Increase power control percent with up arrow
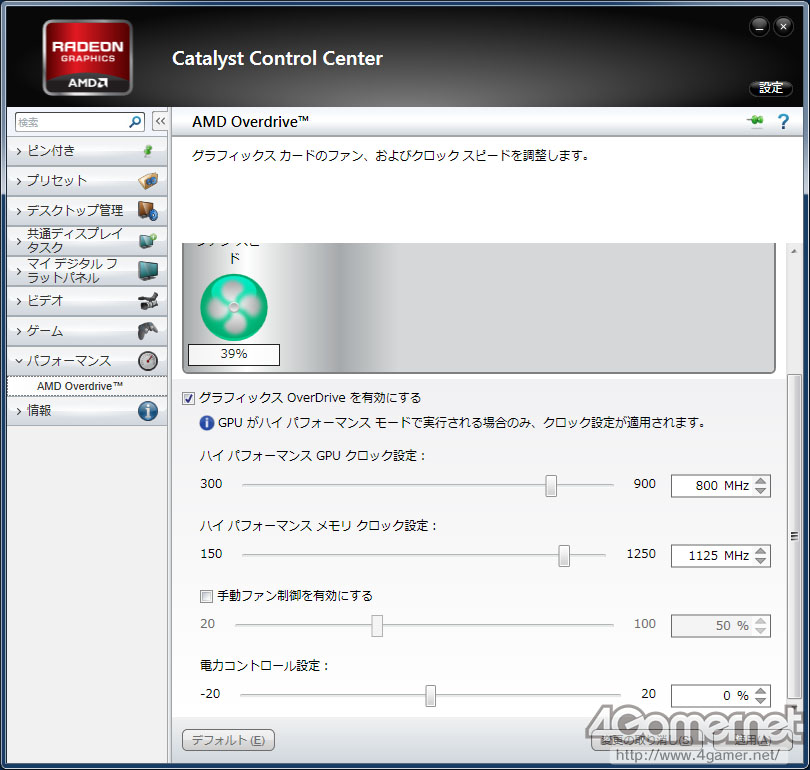Viewport: 810px width, 770px height. click(760, 690)
